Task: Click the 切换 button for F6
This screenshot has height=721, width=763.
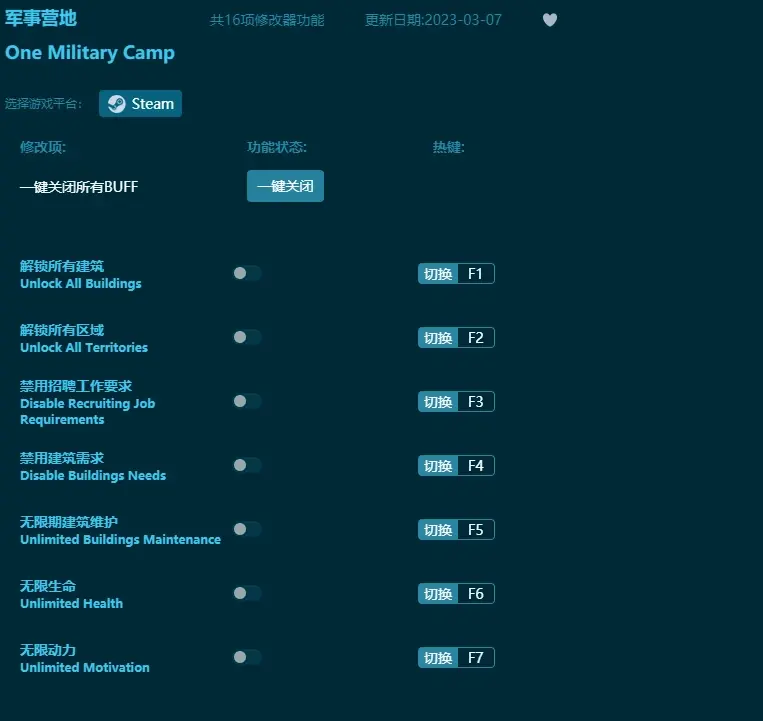Action: point(438,594)
